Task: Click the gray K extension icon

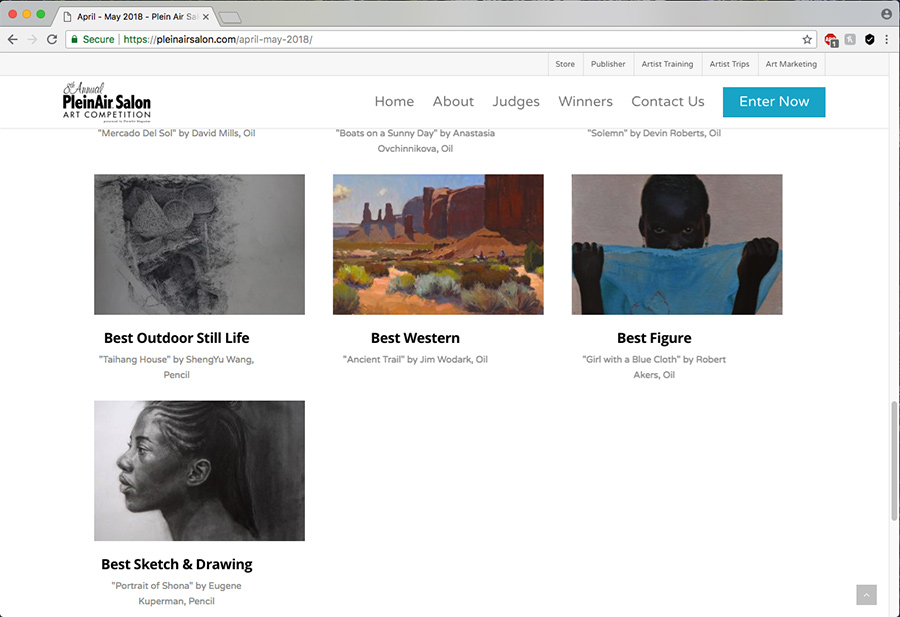Action: (850, 40)
